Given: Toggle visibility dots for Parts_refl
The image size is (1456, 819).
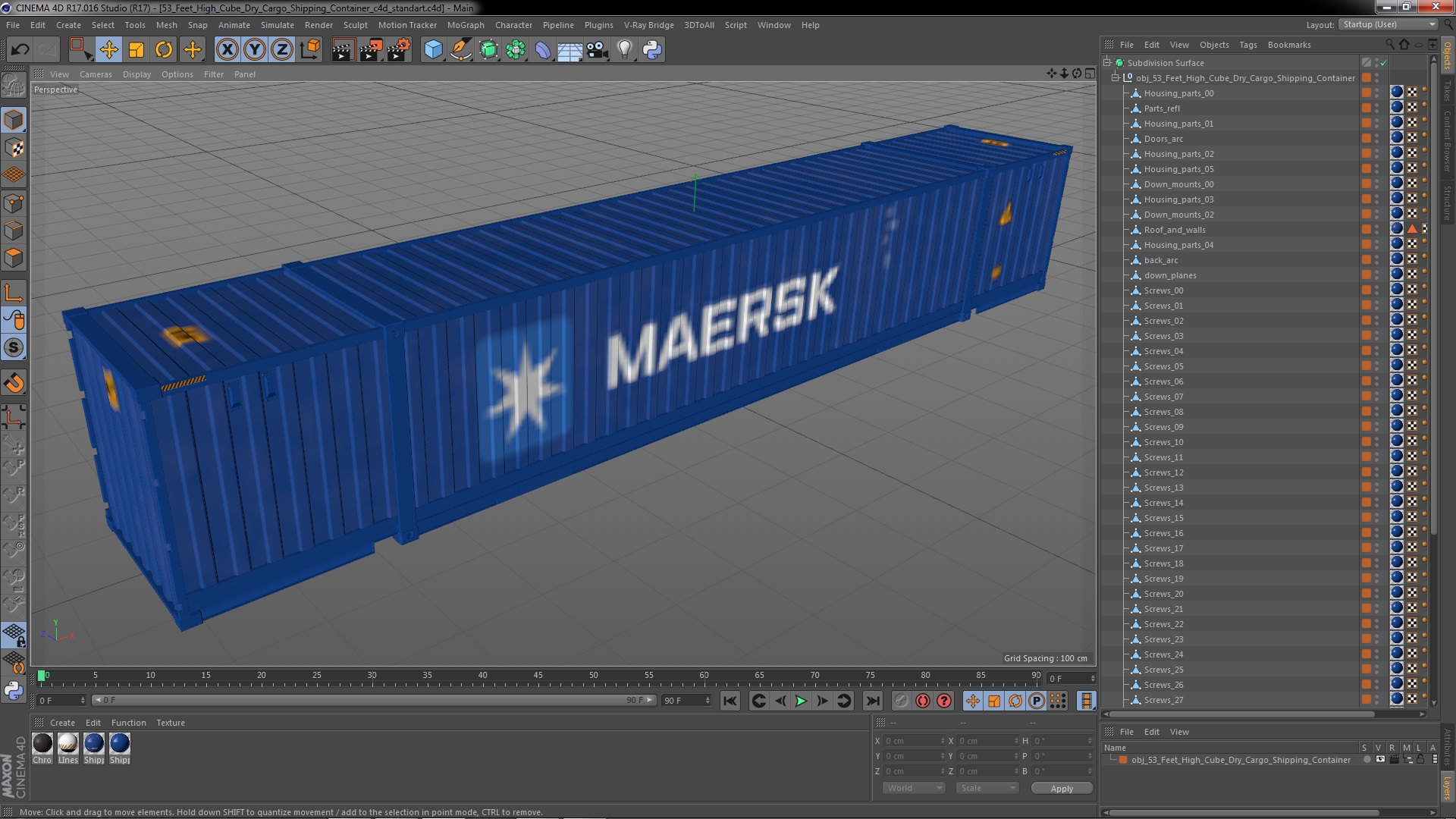Looking at the screenshot, I should point(1377,108).
